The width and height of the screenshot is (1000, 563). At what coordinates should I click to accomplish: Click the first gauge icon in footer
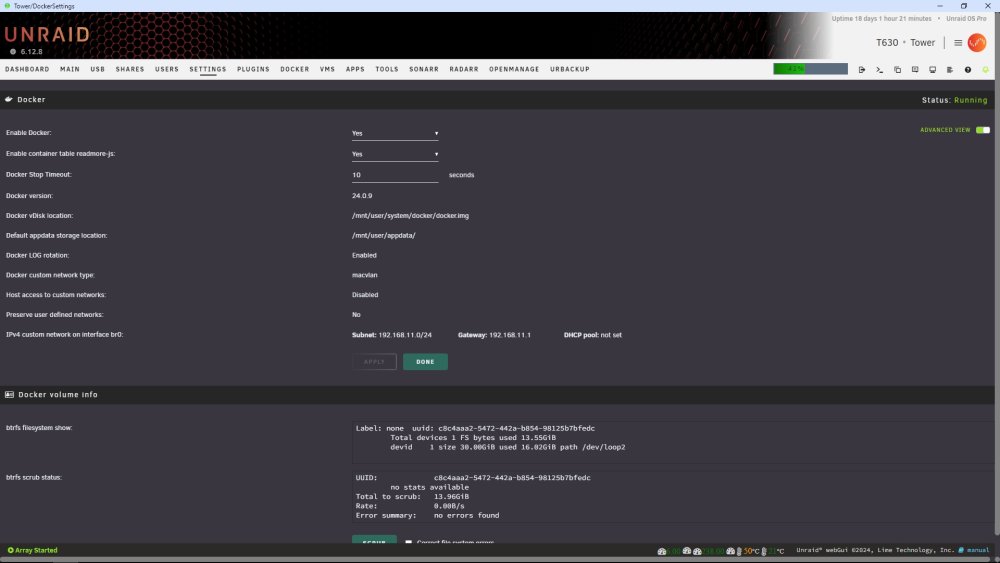click(662, 551)
